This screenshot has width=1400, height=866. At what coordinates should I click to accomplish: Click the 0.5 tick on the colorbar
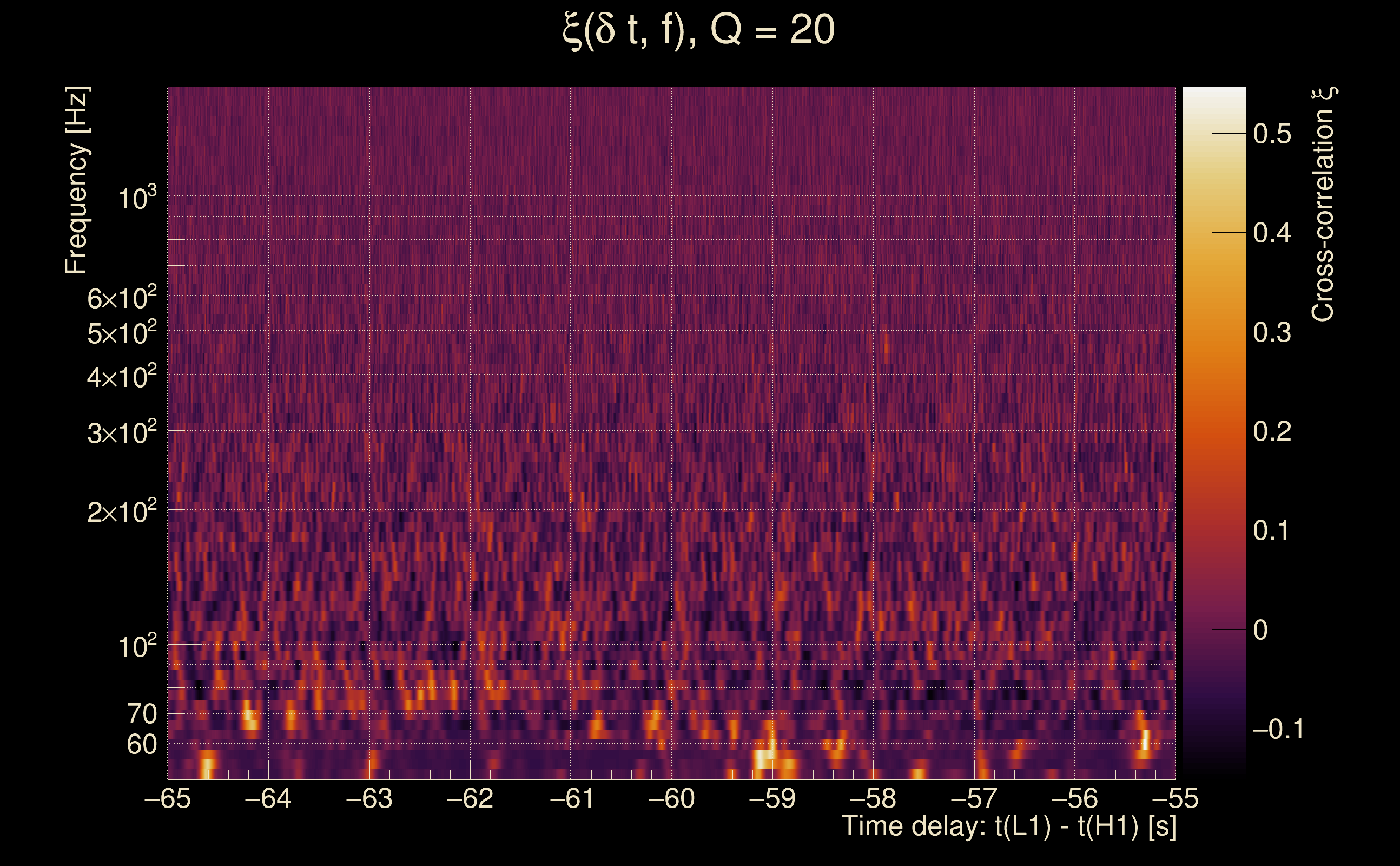tap(1272, 134)
